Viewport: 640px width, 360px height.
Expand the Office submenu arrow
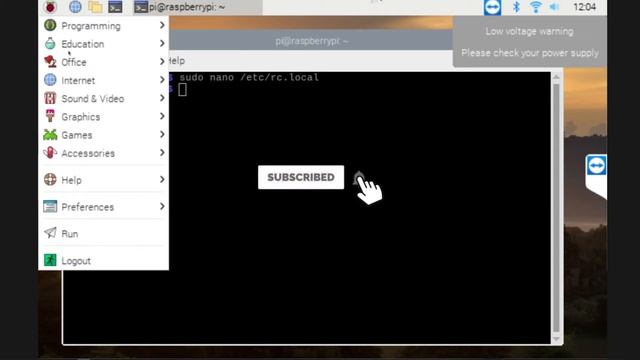click(x=162, y=62)
